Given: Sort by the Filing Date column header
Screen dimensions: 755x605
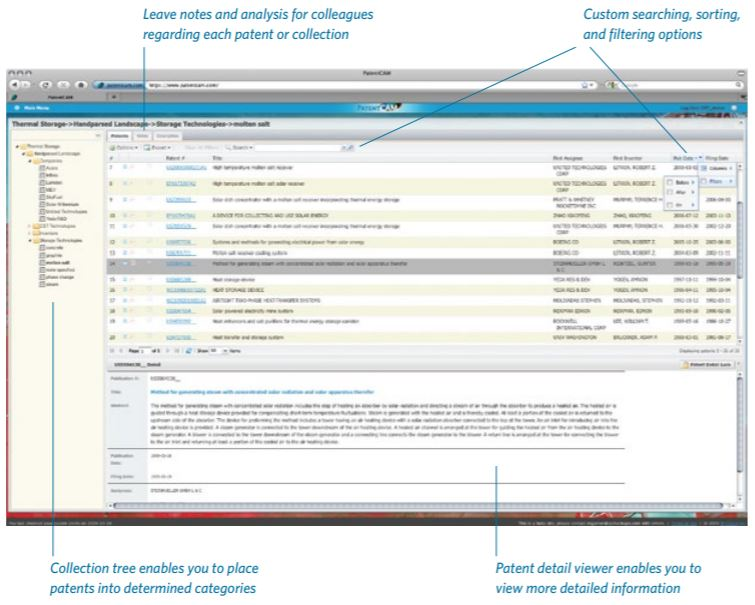Looking at the screenshot, I should [x=717, y=158].
